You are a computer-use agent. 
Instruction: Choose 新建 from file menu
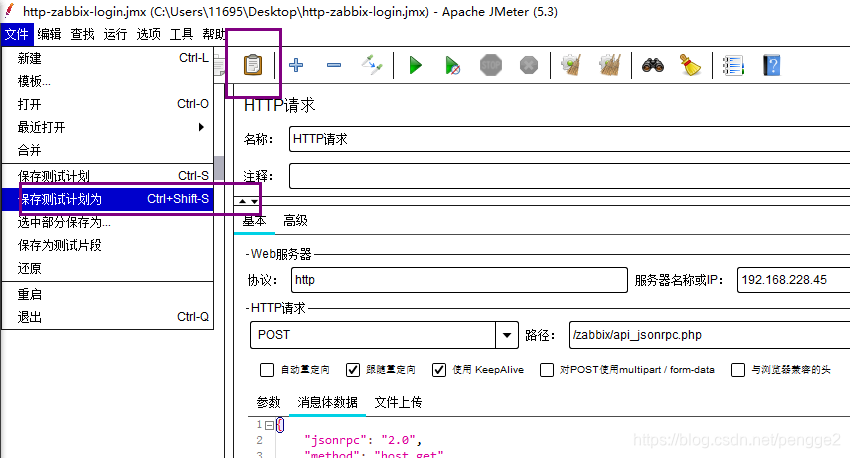coord(107,58)
